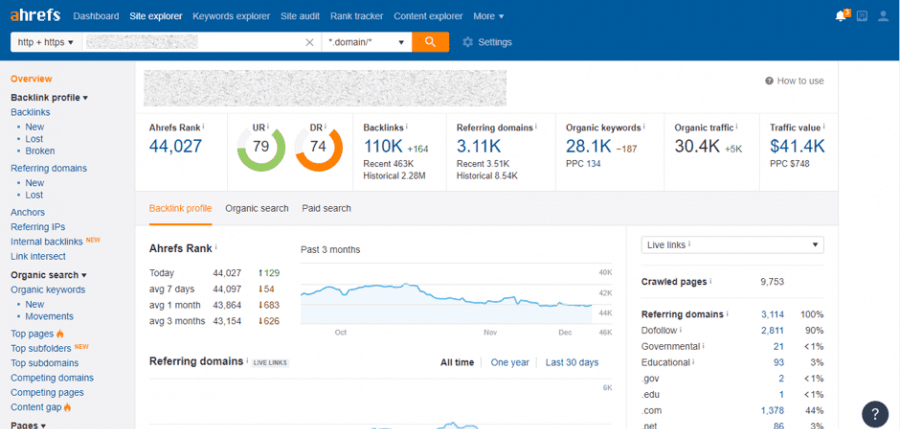This screenshot has width=900, height=429.
Task: Click the Settings gear icon
Action: tap(468, 42)
